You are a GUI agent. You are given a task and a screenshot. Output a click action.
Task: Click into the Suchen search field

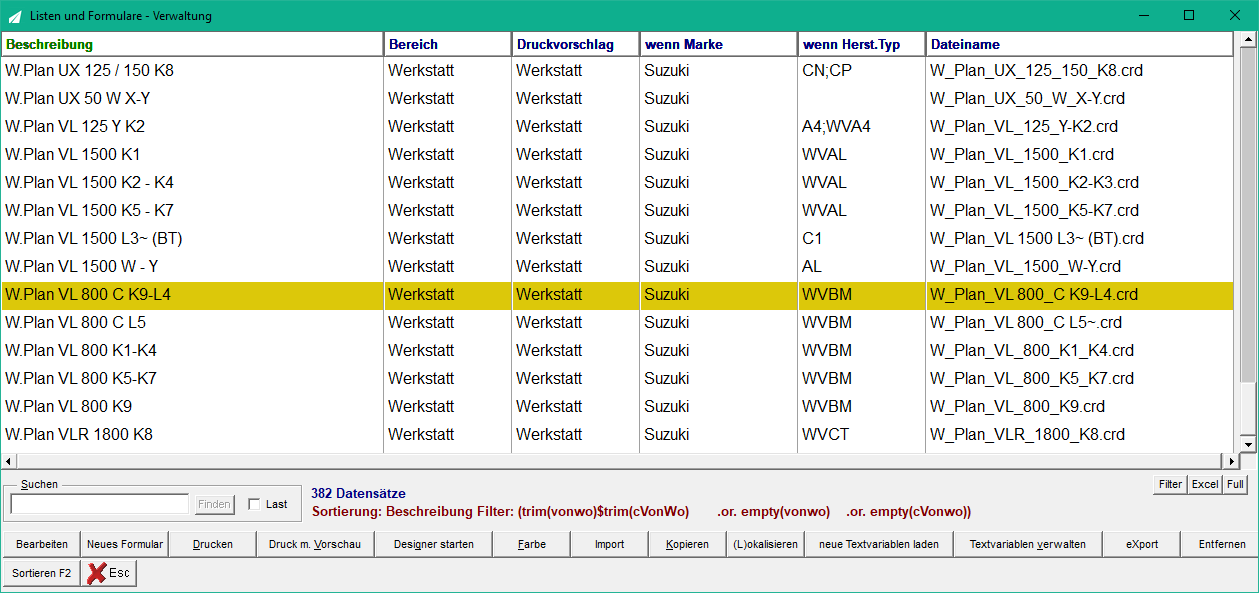point(100,504)
